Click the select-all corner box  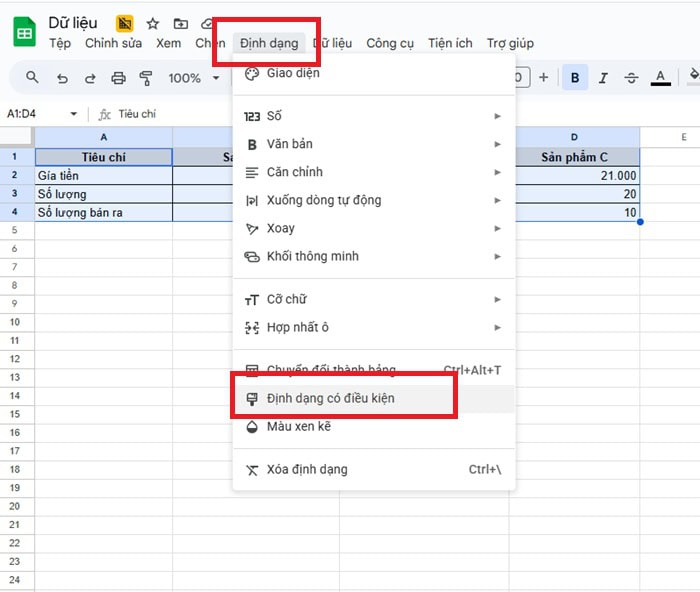(x=17, y=137)
